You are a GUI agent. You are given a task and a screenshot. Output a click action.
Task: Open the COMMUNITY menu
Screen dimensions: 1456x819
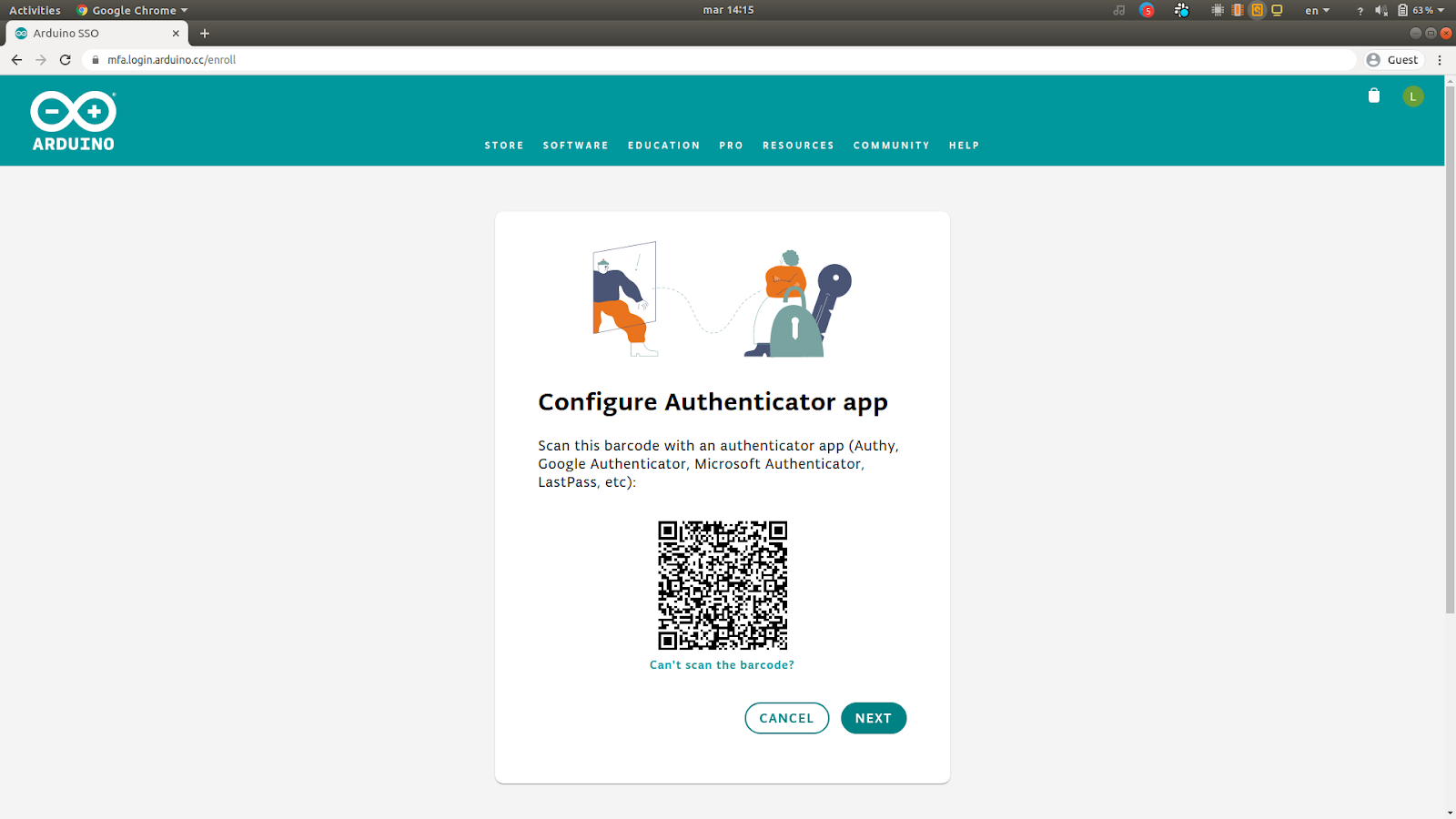point(892,146)
